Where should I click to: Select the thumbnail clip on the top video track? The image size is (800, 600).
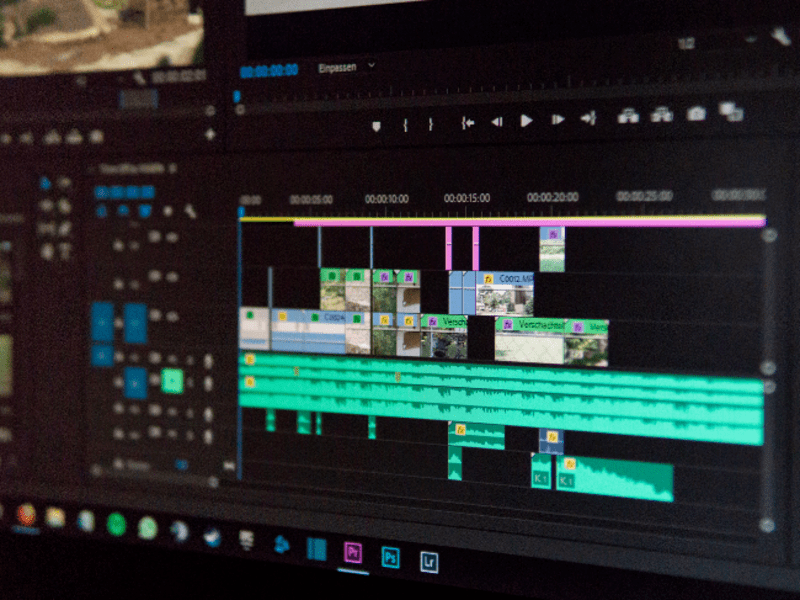coord(552,248)
